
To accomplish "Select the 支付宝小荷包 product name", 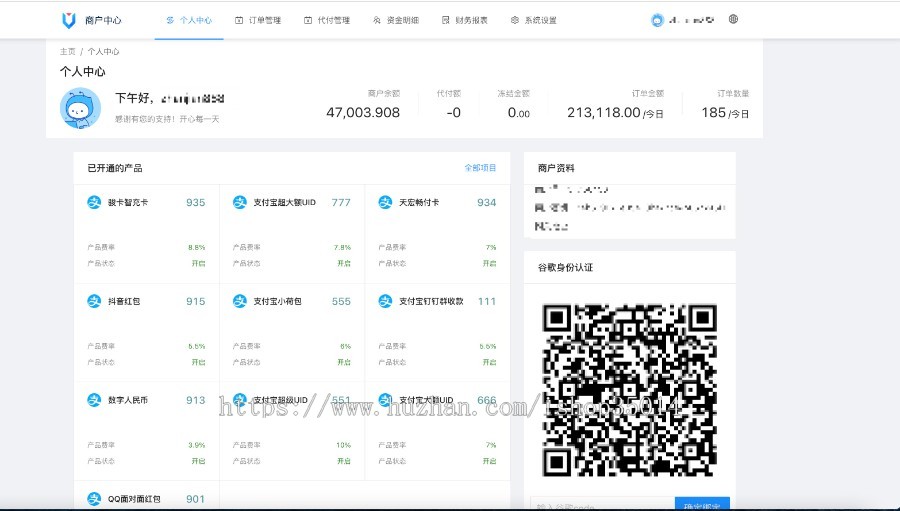I will (277, 301).
